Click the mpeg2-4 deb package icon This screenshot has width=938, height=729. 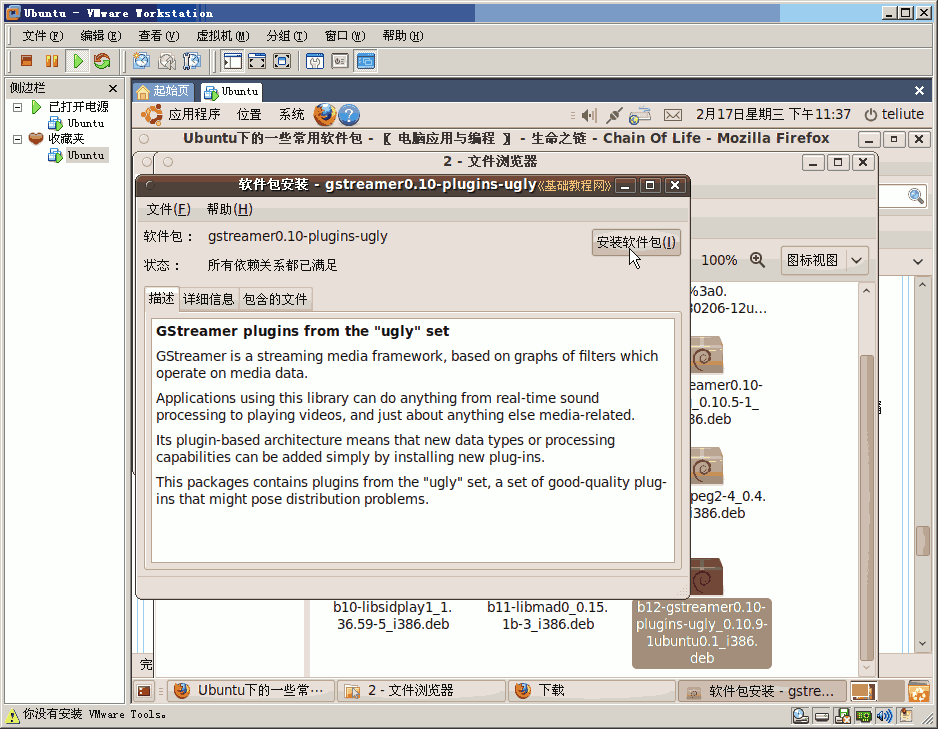(706, 466)
